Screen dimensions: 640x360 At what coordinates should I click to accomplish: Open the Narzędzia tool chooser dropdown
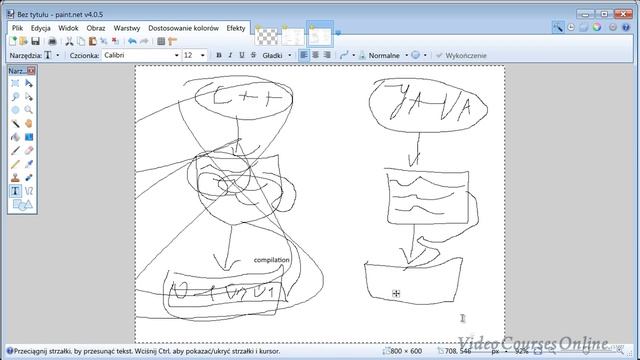(x=58, y=55)
